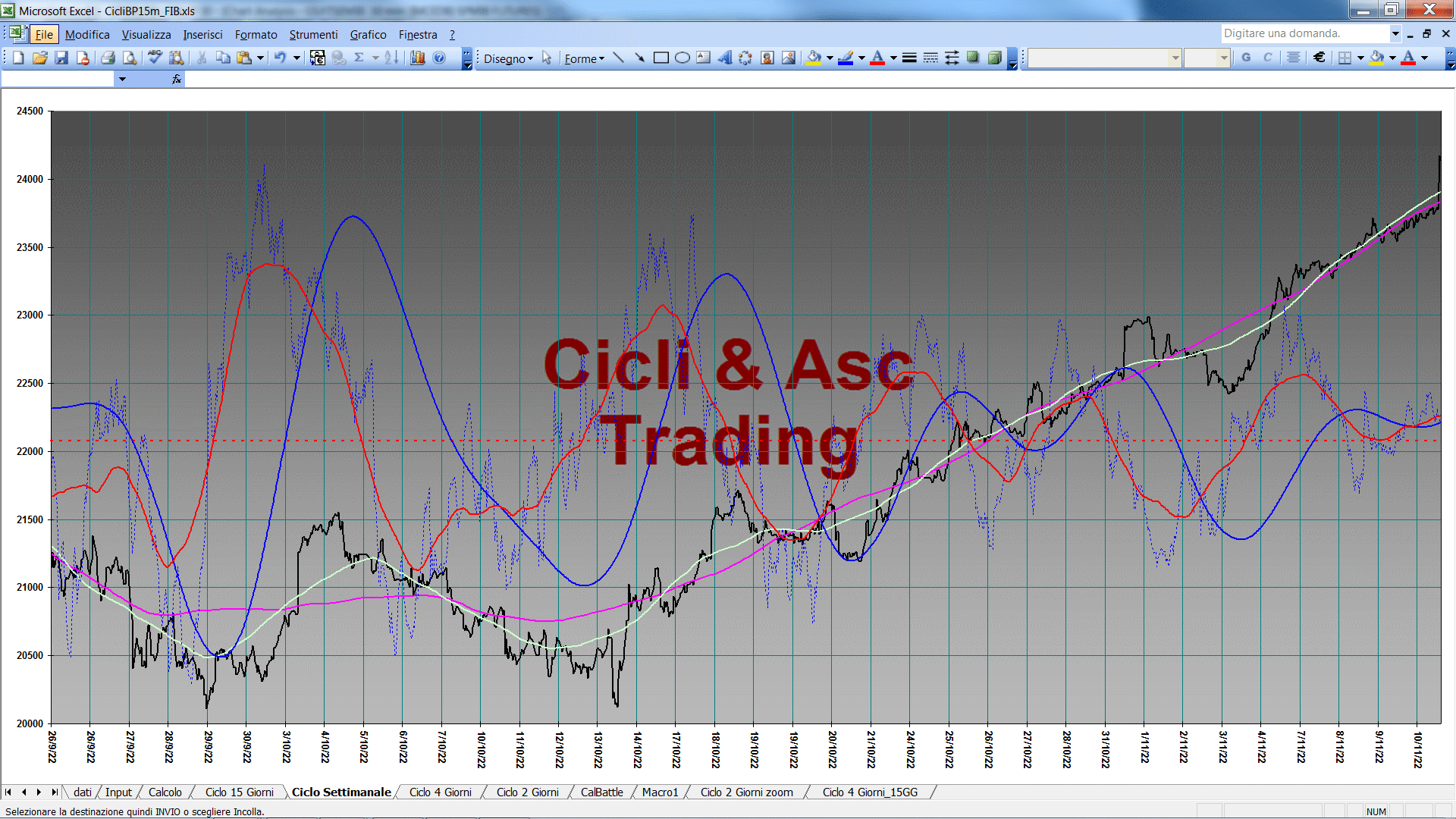The width and height of the screenshot is (1456, 819).
Task: Switch to the CalBattle sheet tab
Action: tap(601, 792)
